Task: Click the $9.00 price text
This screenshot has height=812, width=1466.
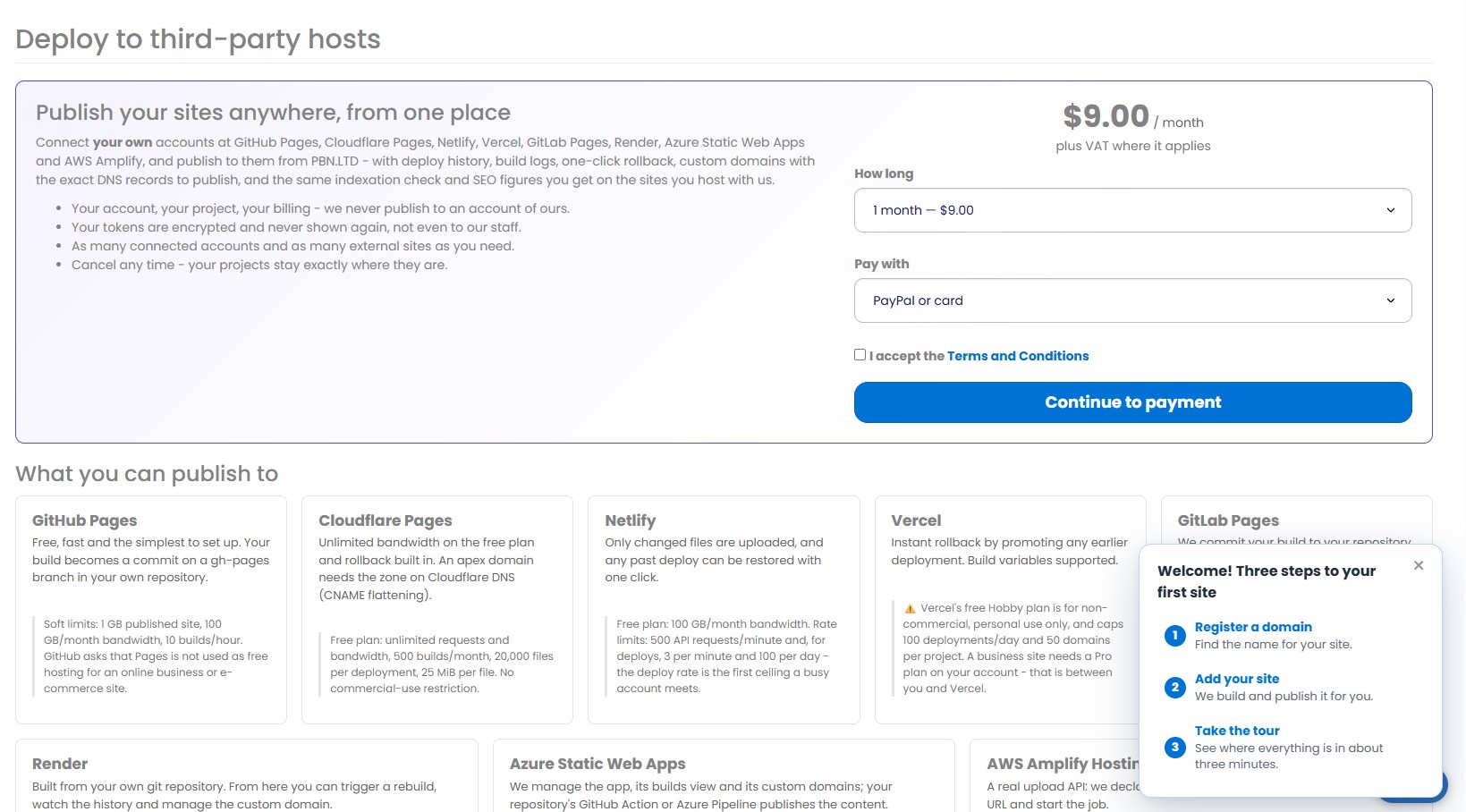Action: (1106, 116)
